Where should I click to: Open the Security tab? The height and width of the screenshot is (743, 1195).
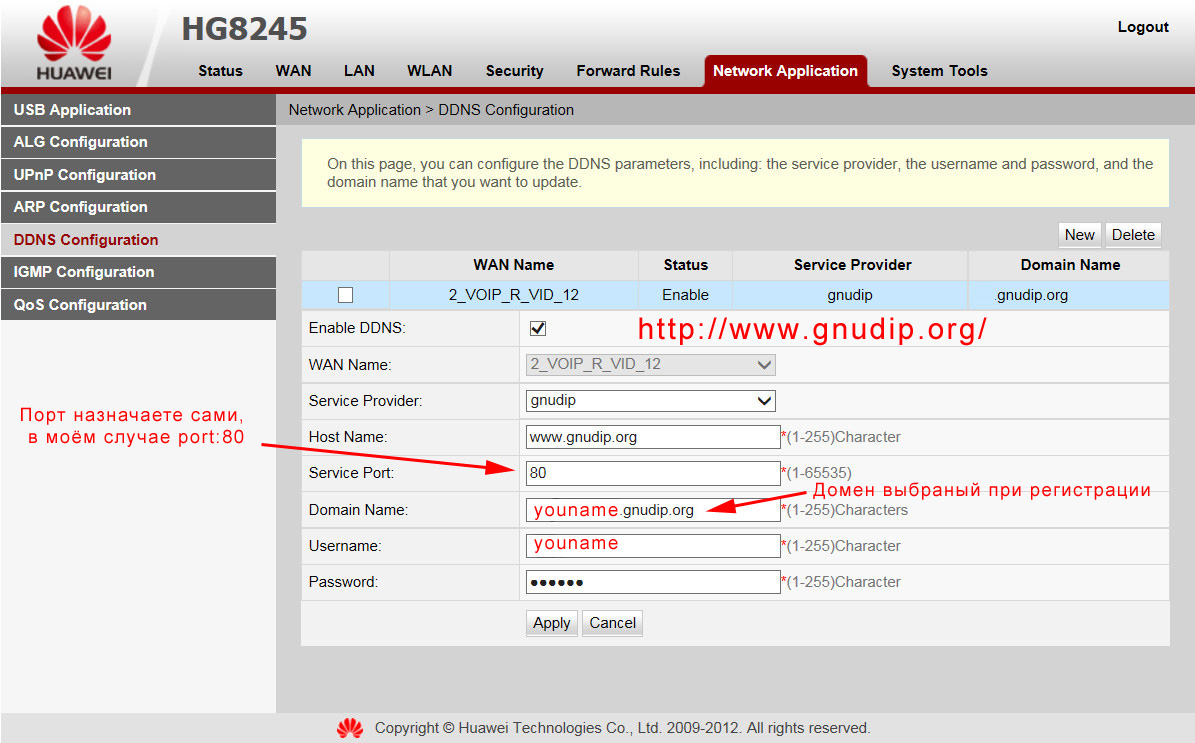[x=514, y=71]
